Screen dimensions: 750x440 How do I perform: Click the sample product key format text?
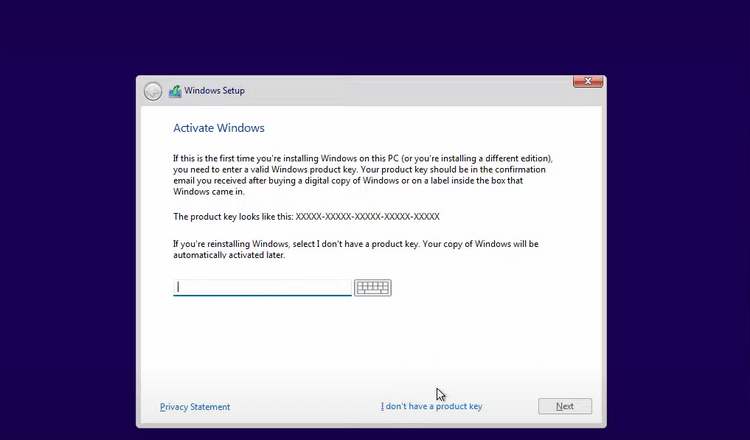(367, 217)
